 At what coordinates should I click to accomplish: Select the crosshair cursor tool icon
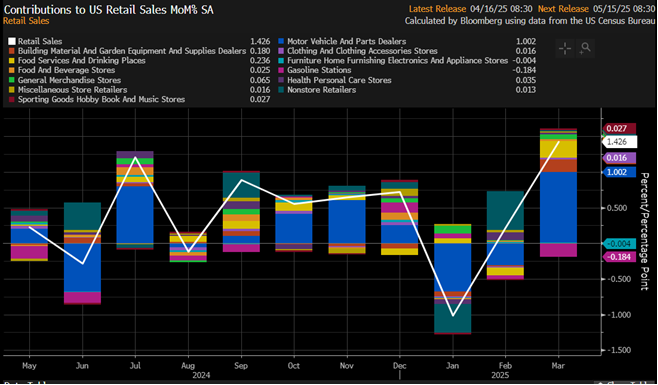[x=565, y=49]
